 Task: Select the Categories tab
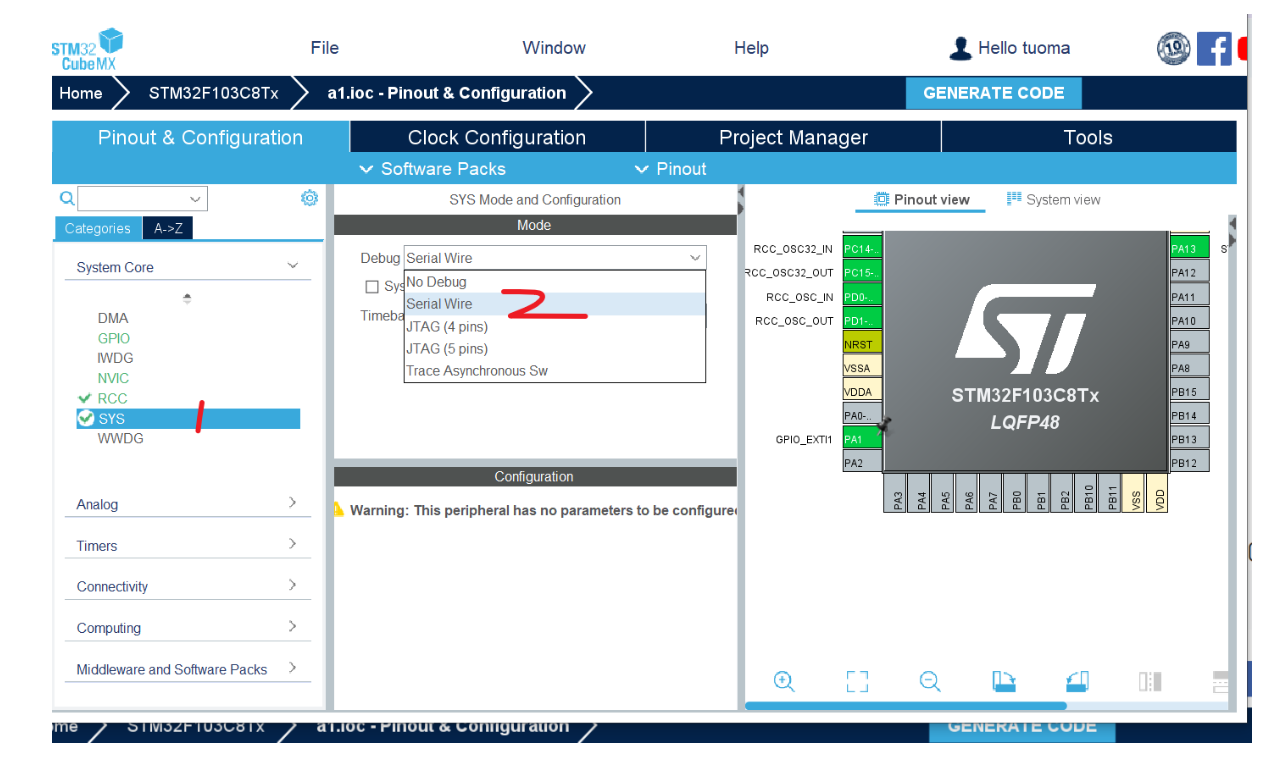pos(98,228)
